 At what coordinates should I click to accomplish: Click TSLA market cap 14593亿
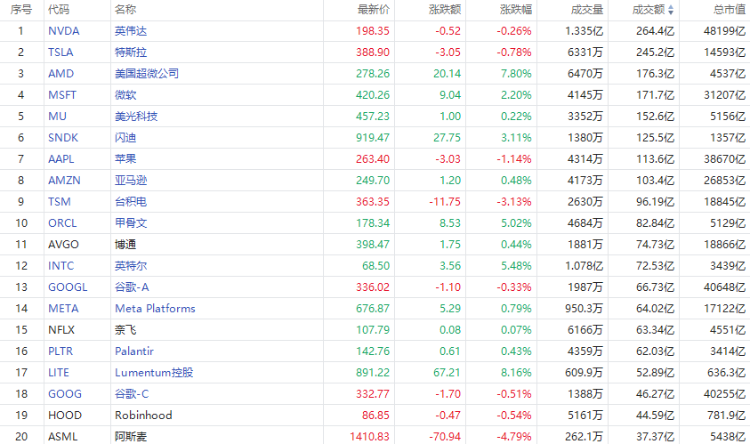[x=725, y=52]
